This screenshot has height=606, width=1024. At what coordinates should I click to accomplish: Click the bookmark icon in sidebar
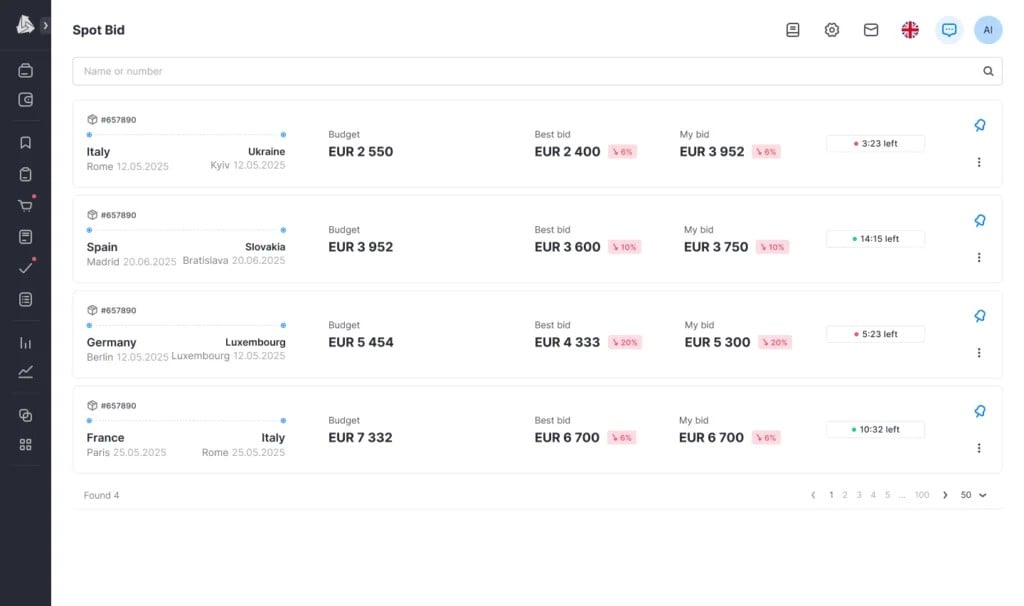pyautogui.click(x=26, y=143)
